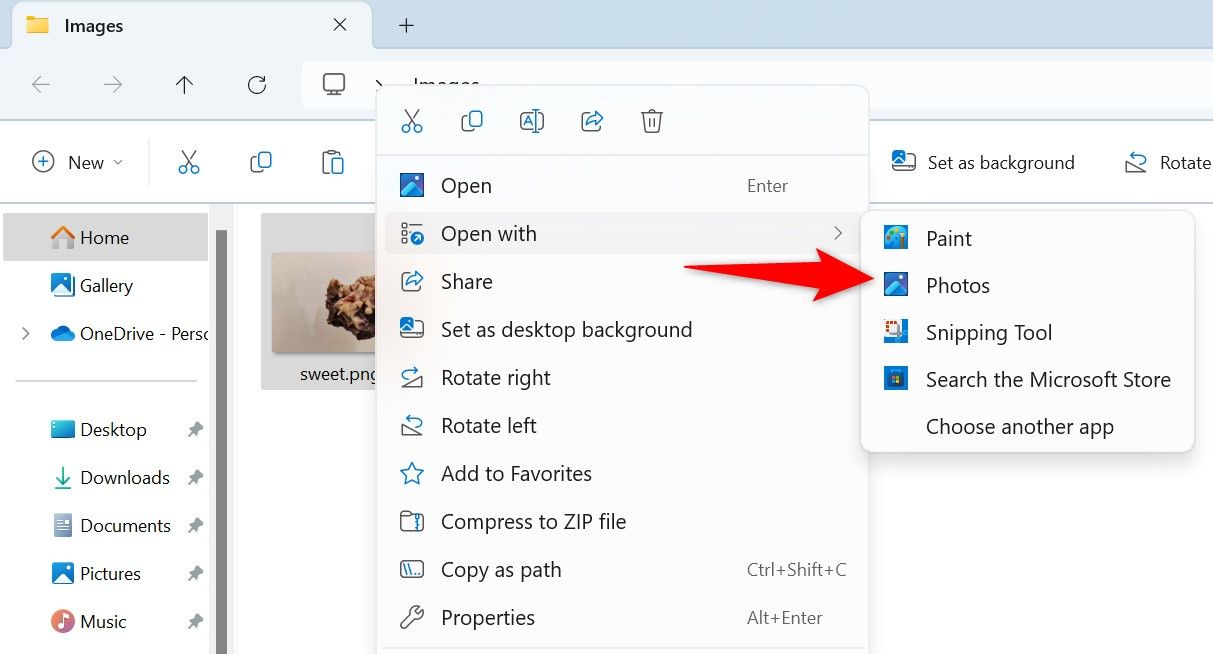
Task: Click the navigation pane scrollbar
Action: pos(222,441)
